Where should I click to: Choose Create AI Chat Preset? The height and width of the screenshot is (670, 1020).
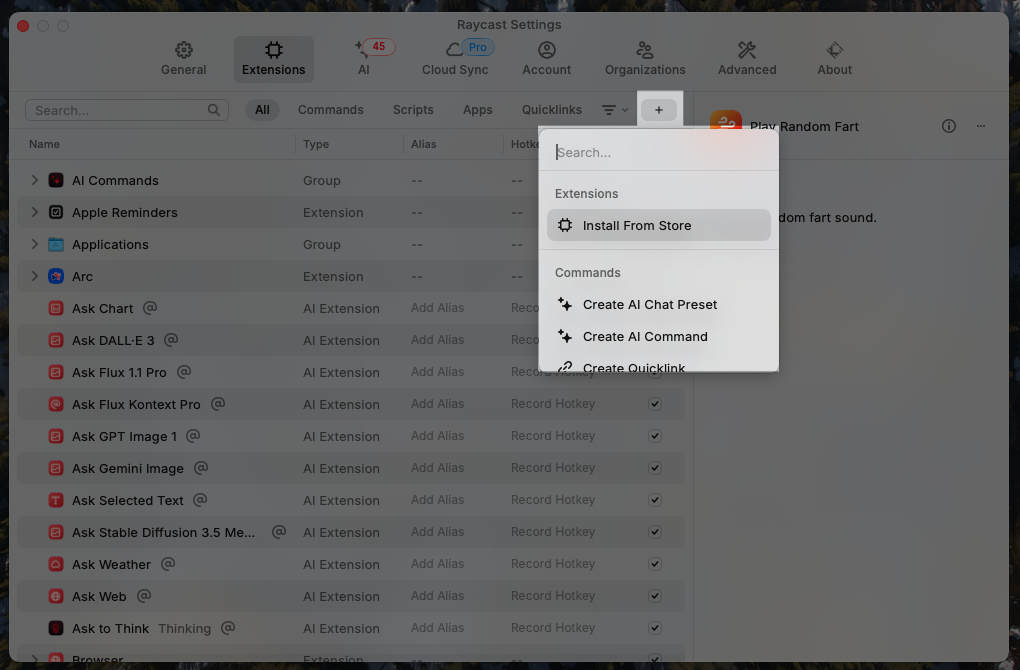658,304
